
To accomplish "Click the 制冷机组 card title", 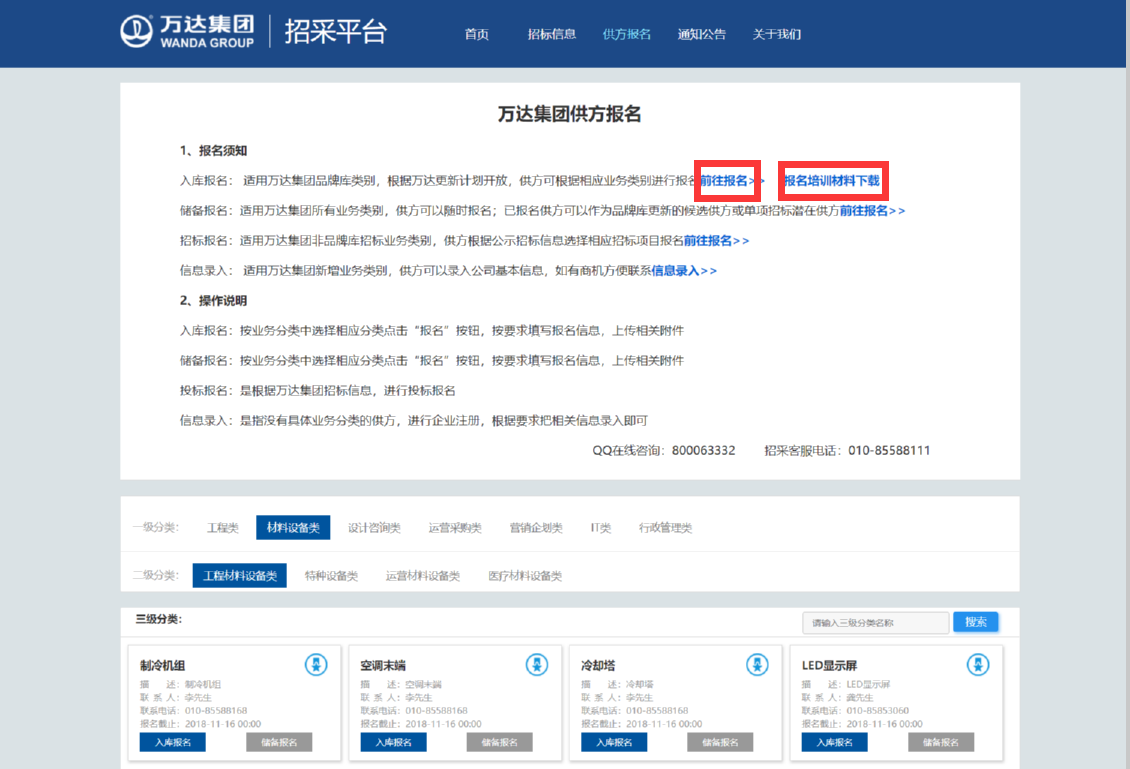I will pos(163,665).
